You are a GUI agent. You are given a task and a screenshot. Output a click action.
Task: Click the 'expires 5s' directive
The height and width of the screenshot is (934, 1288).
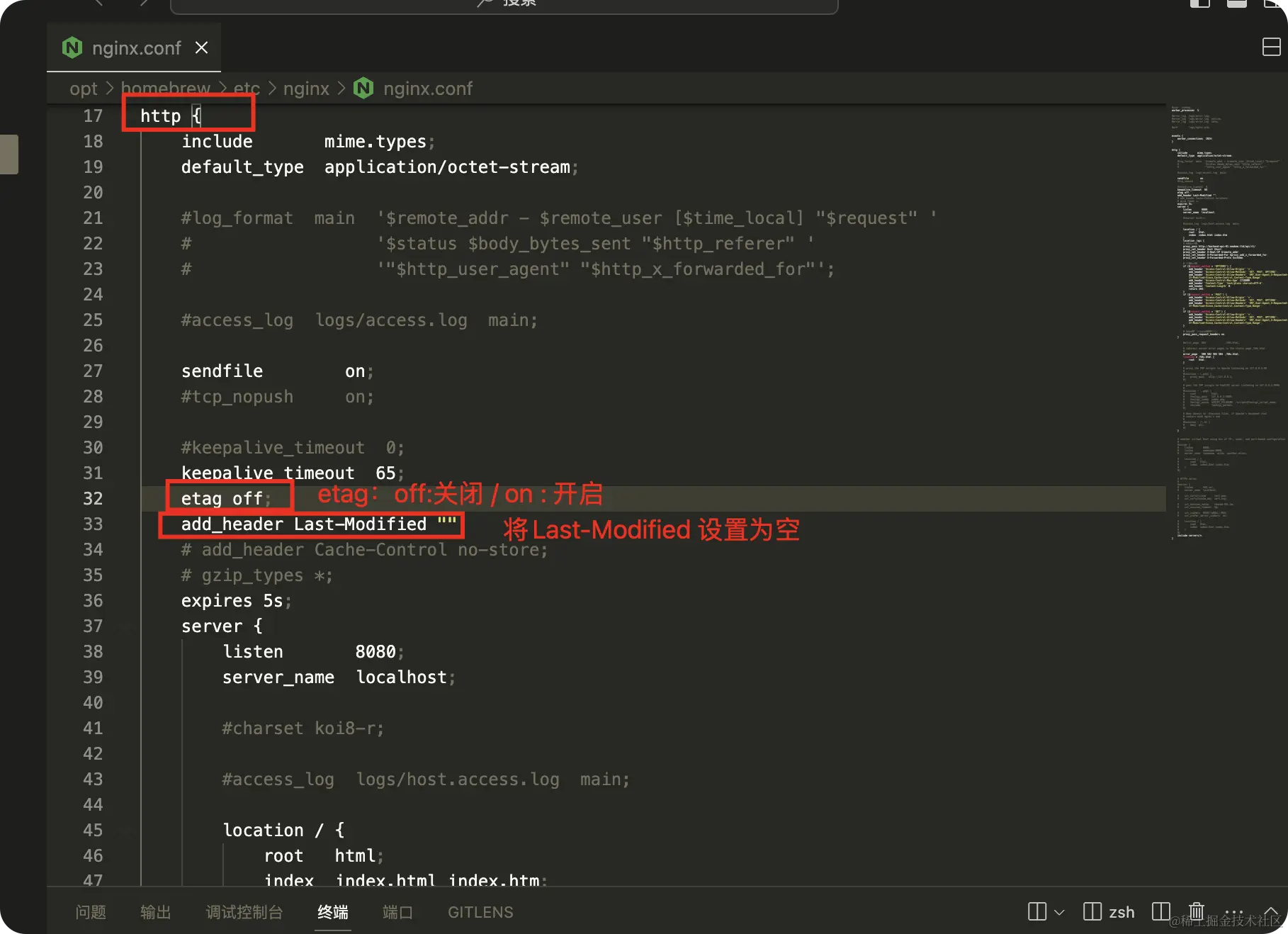237,601
